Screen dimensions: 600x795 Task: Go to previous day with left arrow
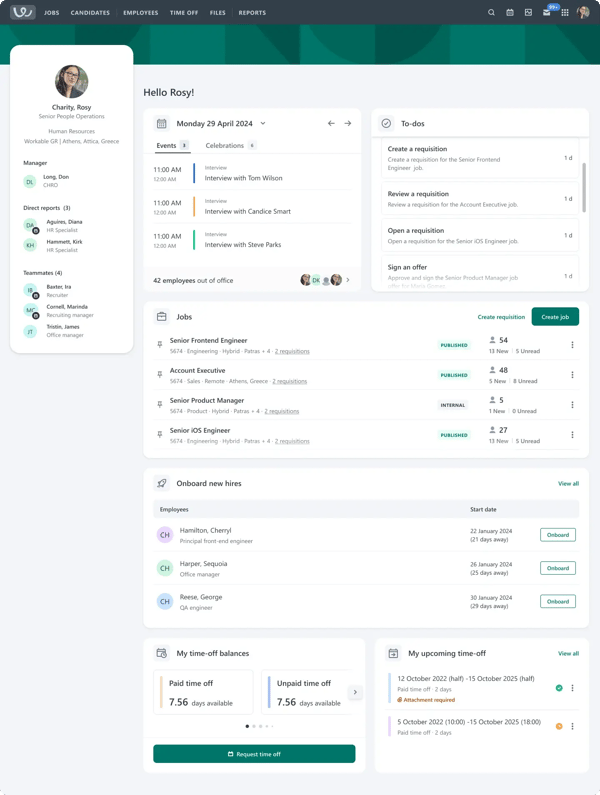[x=331, y=123]
